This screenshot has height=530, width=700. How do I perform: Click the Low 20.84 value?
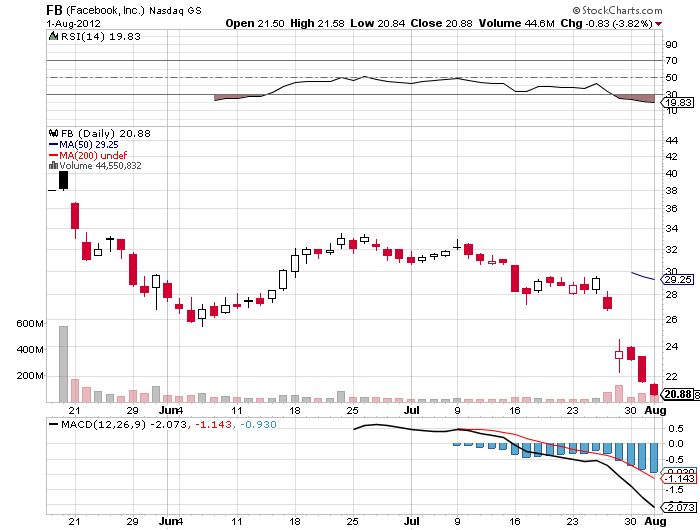click(x=378, y=23)
